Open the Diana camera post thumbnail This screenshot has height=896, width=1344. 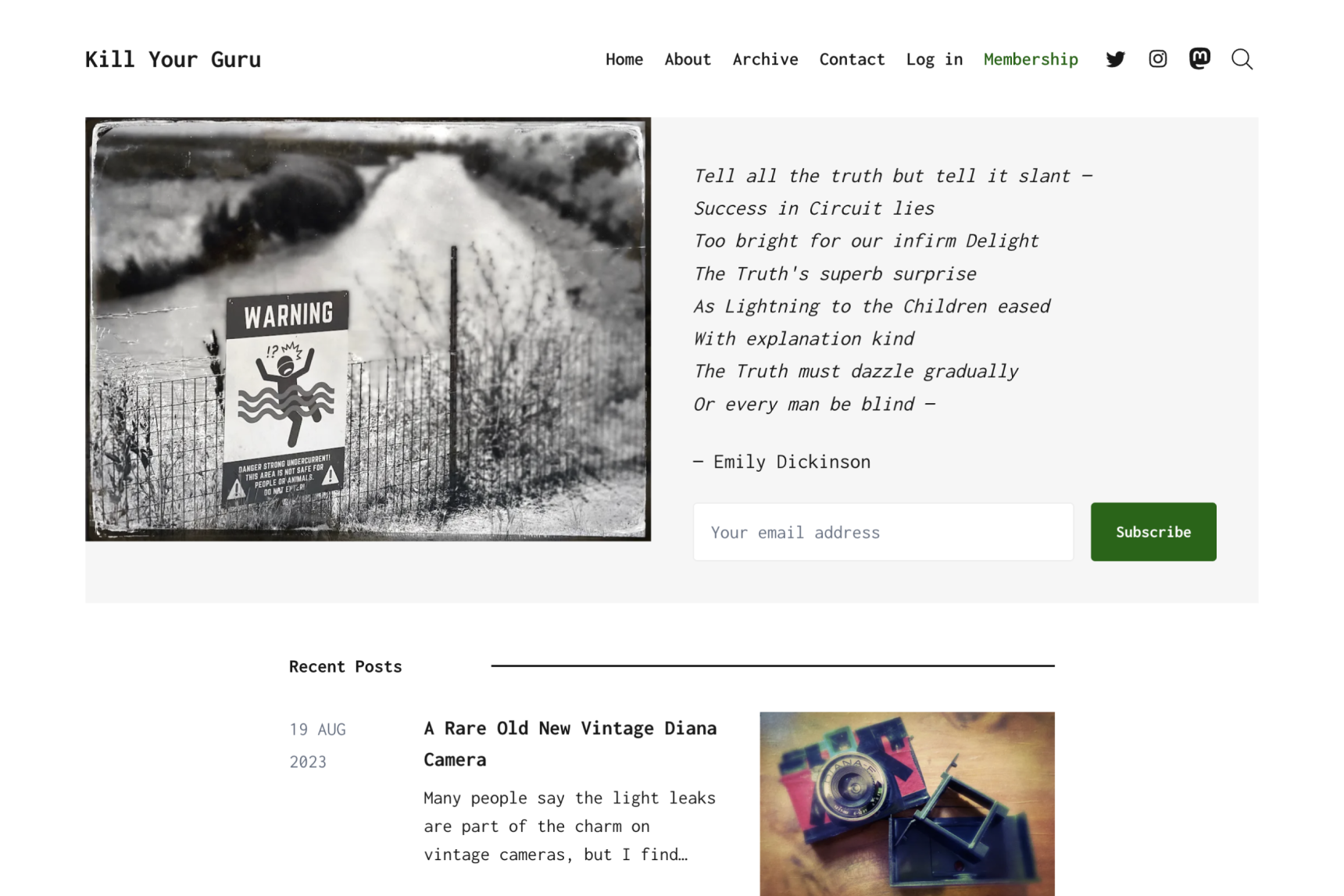[906, 803]
